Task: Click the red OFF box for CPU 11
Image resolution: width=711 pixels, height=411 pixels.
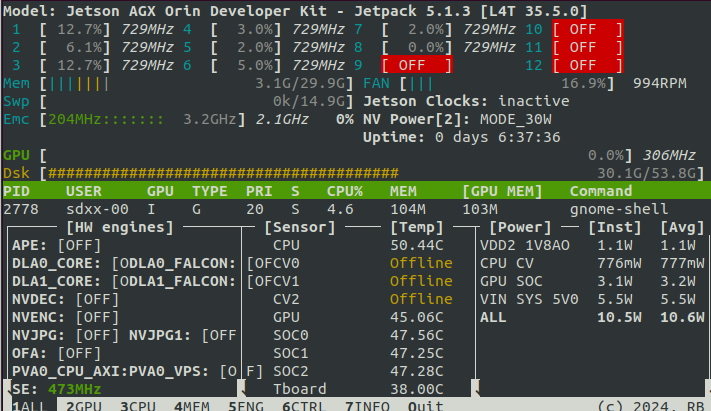Action: tap(588, 47)
